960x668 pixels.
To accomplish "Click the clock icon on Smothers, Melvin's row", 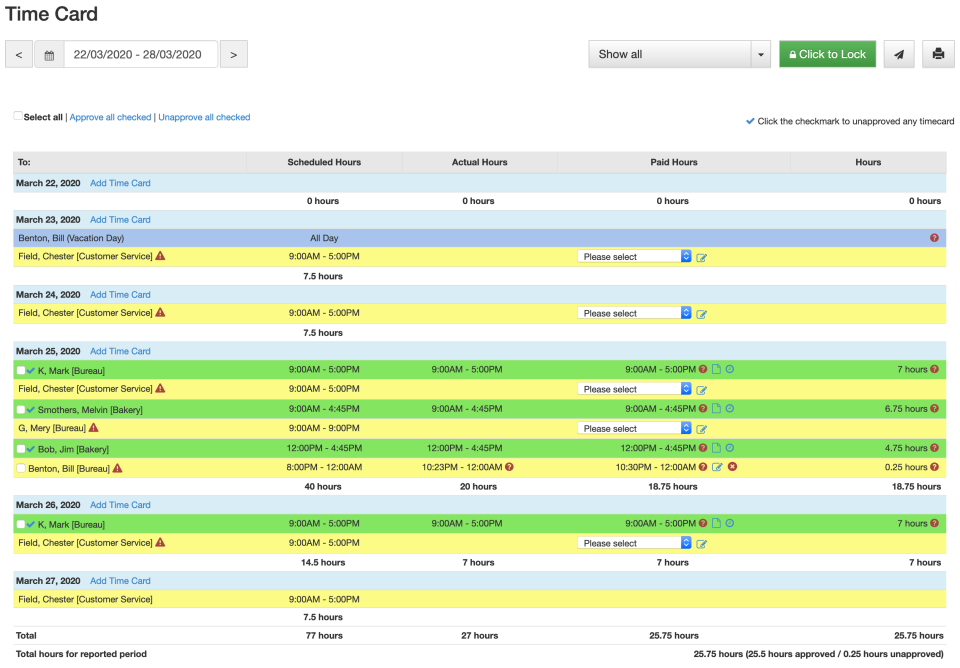I will point(729,408).
